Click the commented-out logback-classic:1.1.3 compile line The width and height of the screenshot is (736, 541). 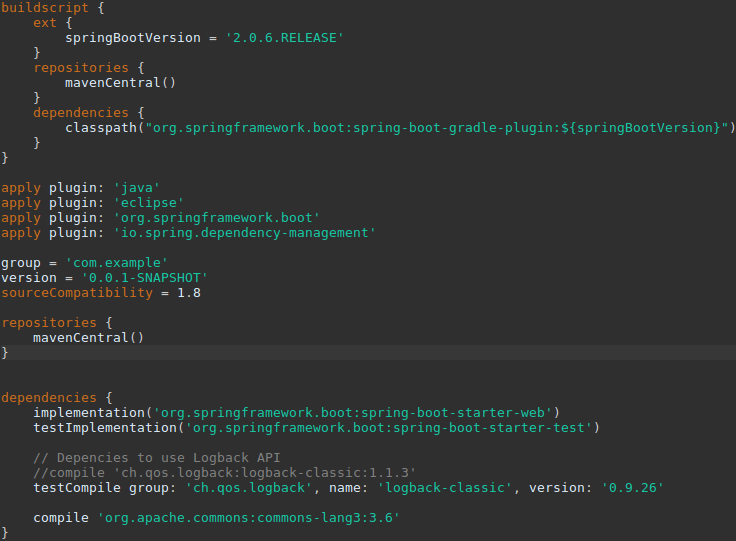point(224,473)
